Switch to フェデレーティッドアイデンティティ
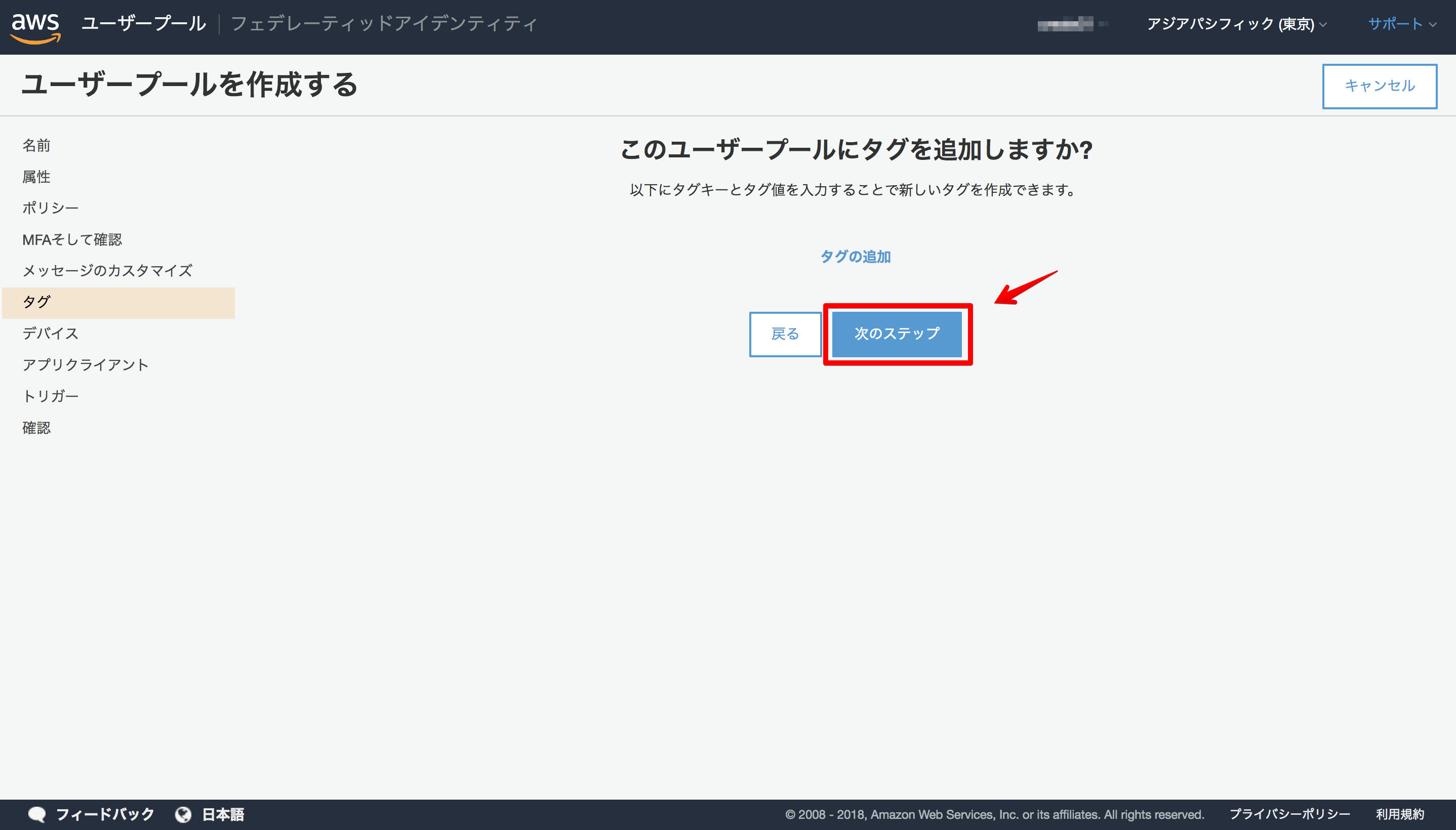The image size is (1456, 830). pyautogui.click(x=384, y=24)
